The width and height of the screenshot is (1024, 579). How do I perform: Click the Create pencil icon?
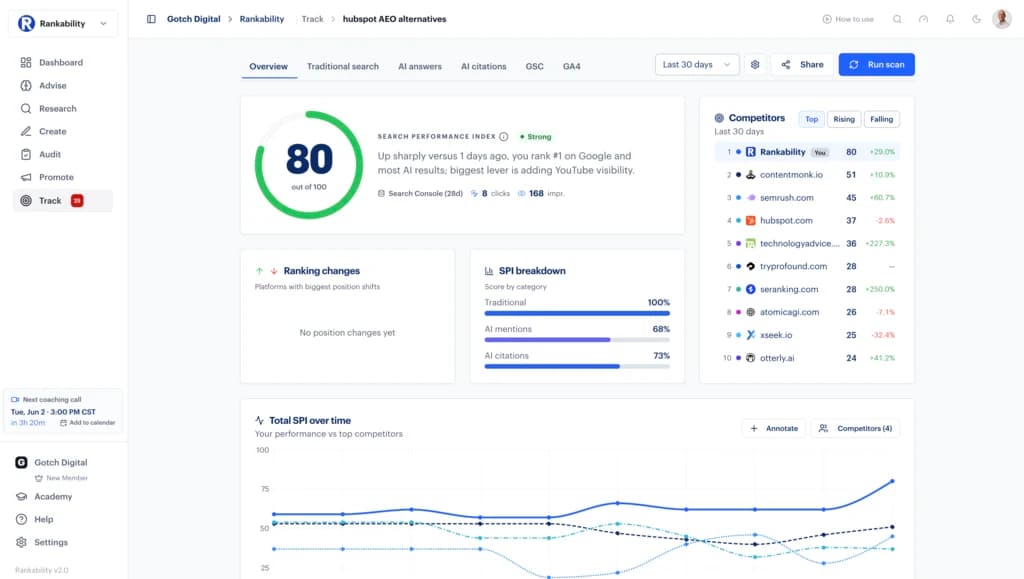25,131
